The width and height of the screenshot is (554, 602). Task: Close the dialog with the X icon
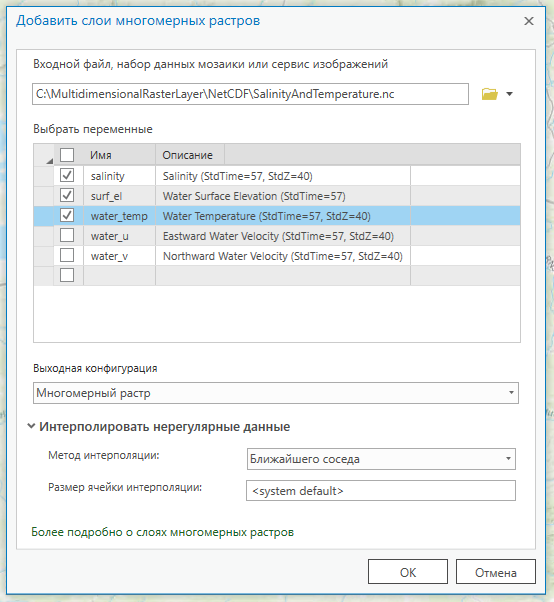click(x=529, y=21)
